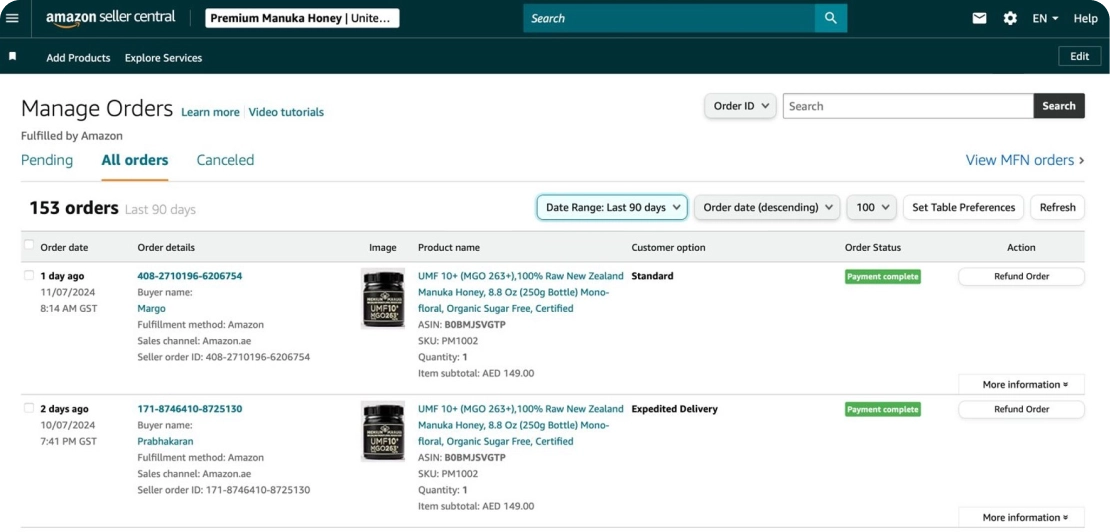
Task: Switch to the All orders tab
Action: pos(135,160)
